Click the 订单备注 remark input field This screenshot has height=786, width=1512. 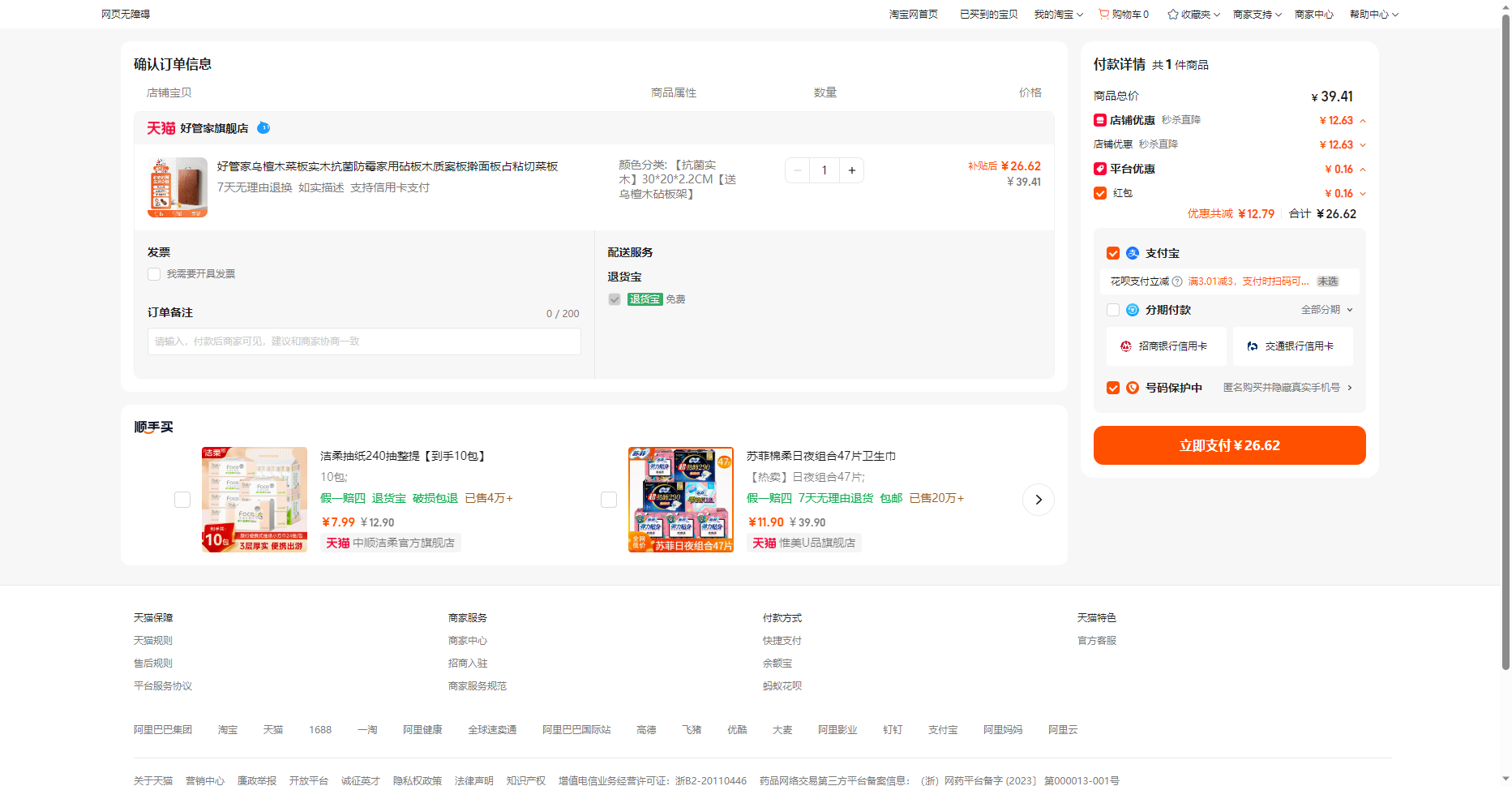point(364,341)
